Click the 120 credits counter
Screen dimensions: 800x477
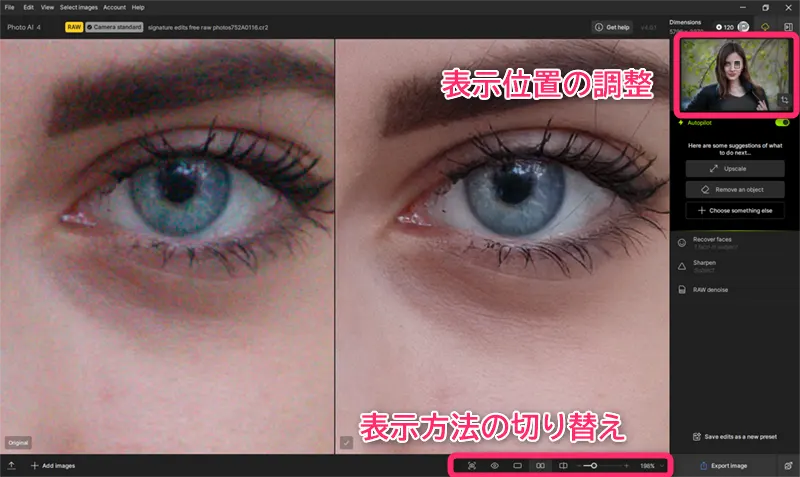tap(724, 27)
